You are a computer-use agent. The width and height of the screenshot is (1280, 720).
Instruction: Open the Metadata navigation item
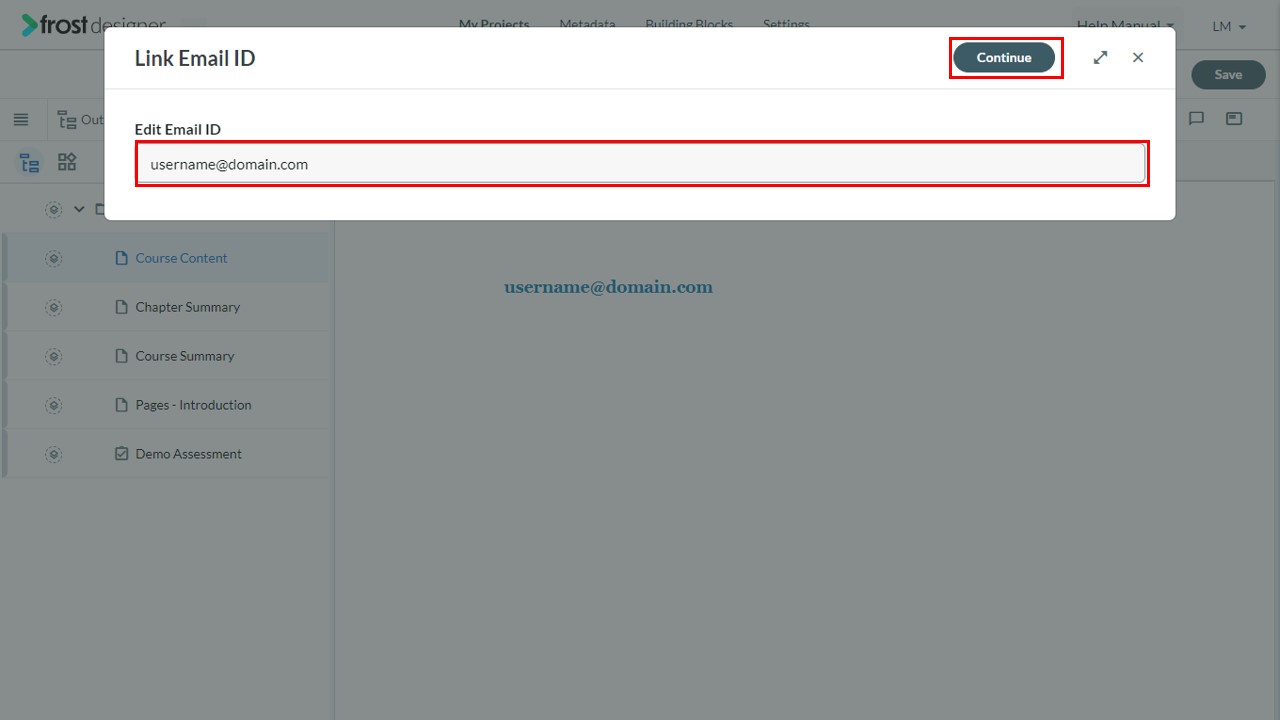(x=587, y=24)
